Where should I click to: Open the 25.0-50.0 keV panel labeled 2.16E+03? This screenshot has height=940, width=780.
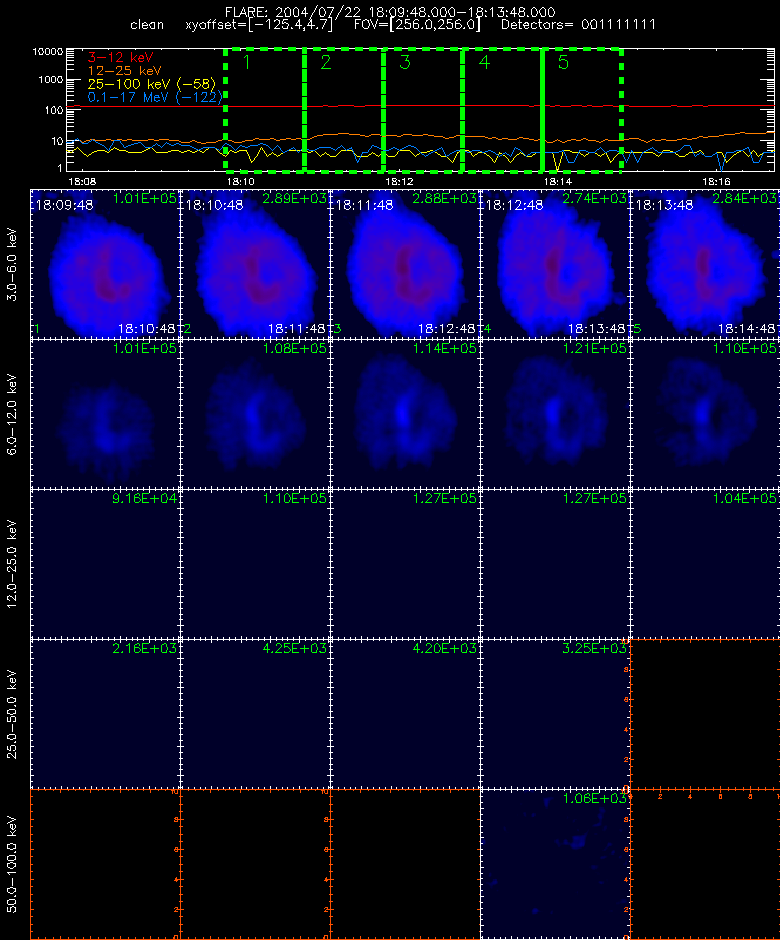106,713
